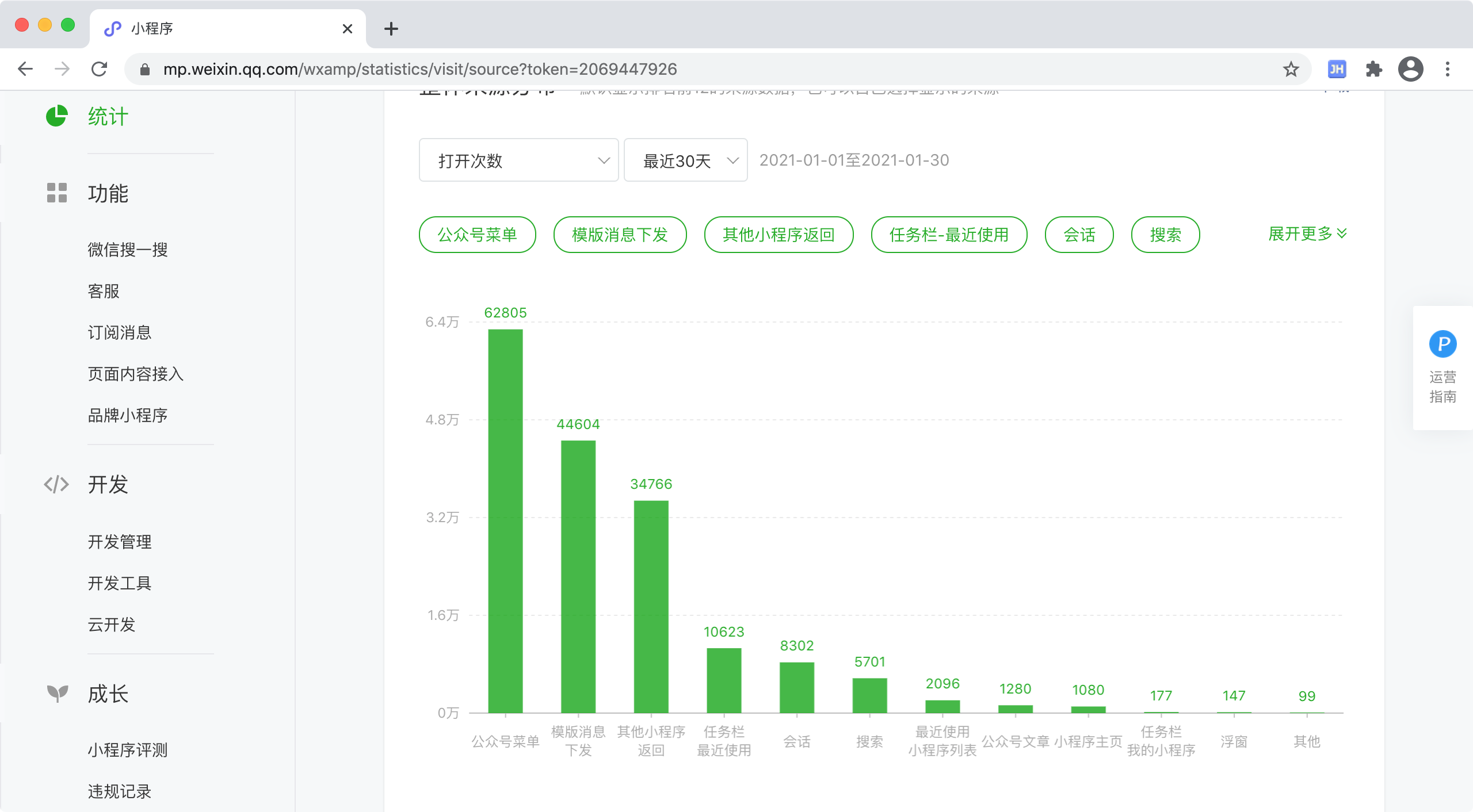This screenshot has height=812, width=1473.
Task: Open 微信搜一搜 in the sidebar menu
Action: pos(128,250)
